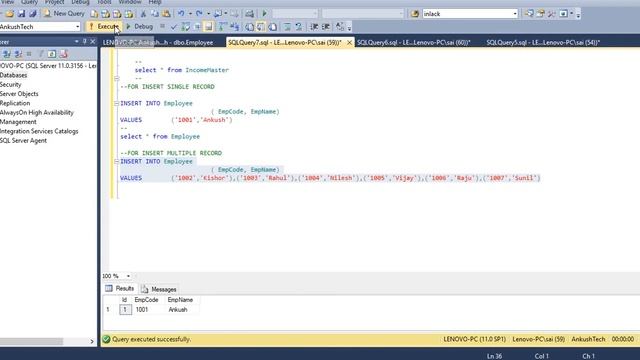
Task: Open the Query Options dialog icon
Action: pos(197,27)
